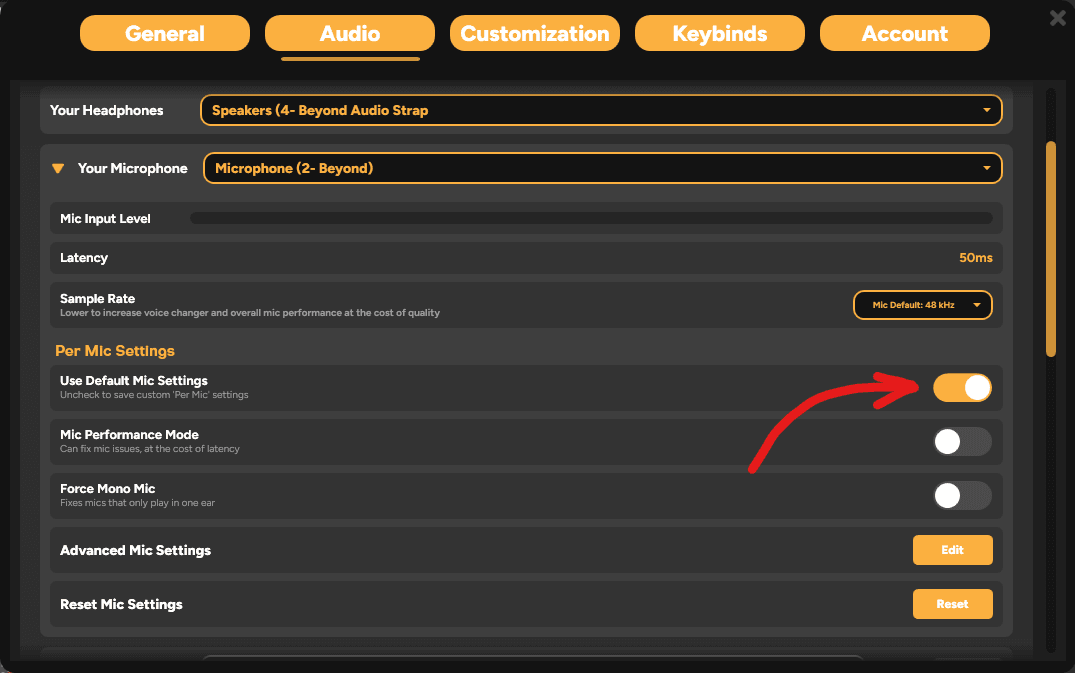Turn on Force Mono Mic
The width and height of the screenshot is (1075, 673).
click(961, 495)
